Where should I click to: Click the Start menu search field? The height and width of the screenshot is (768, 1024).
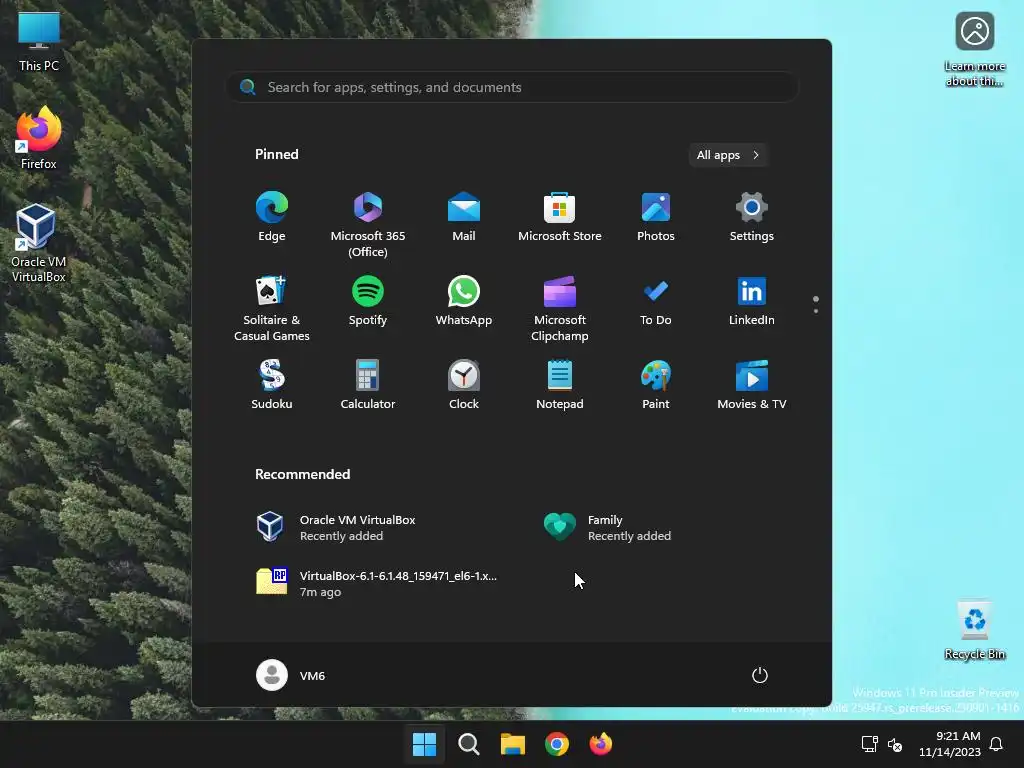click(512, 87)
